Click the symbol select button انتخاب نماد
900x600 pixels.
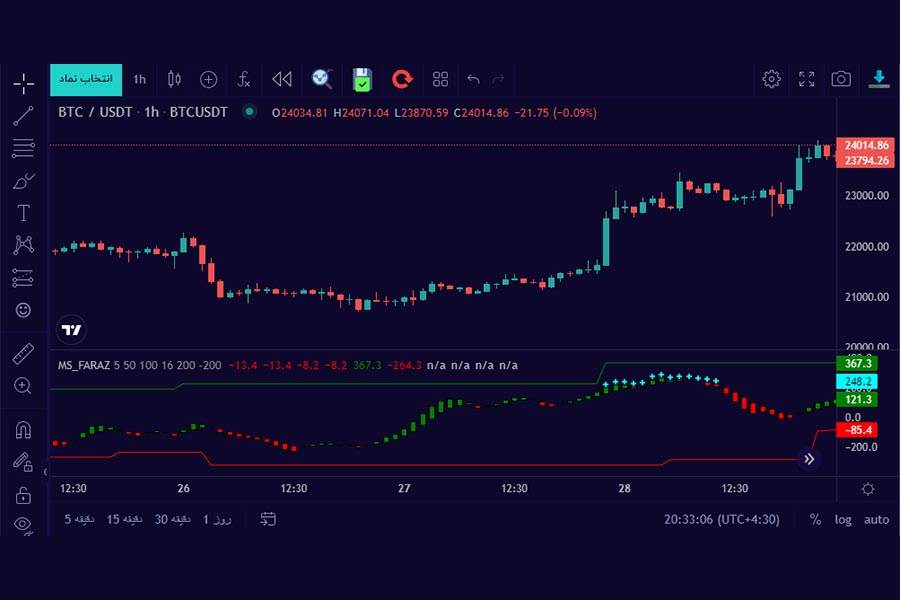[86, 79]
